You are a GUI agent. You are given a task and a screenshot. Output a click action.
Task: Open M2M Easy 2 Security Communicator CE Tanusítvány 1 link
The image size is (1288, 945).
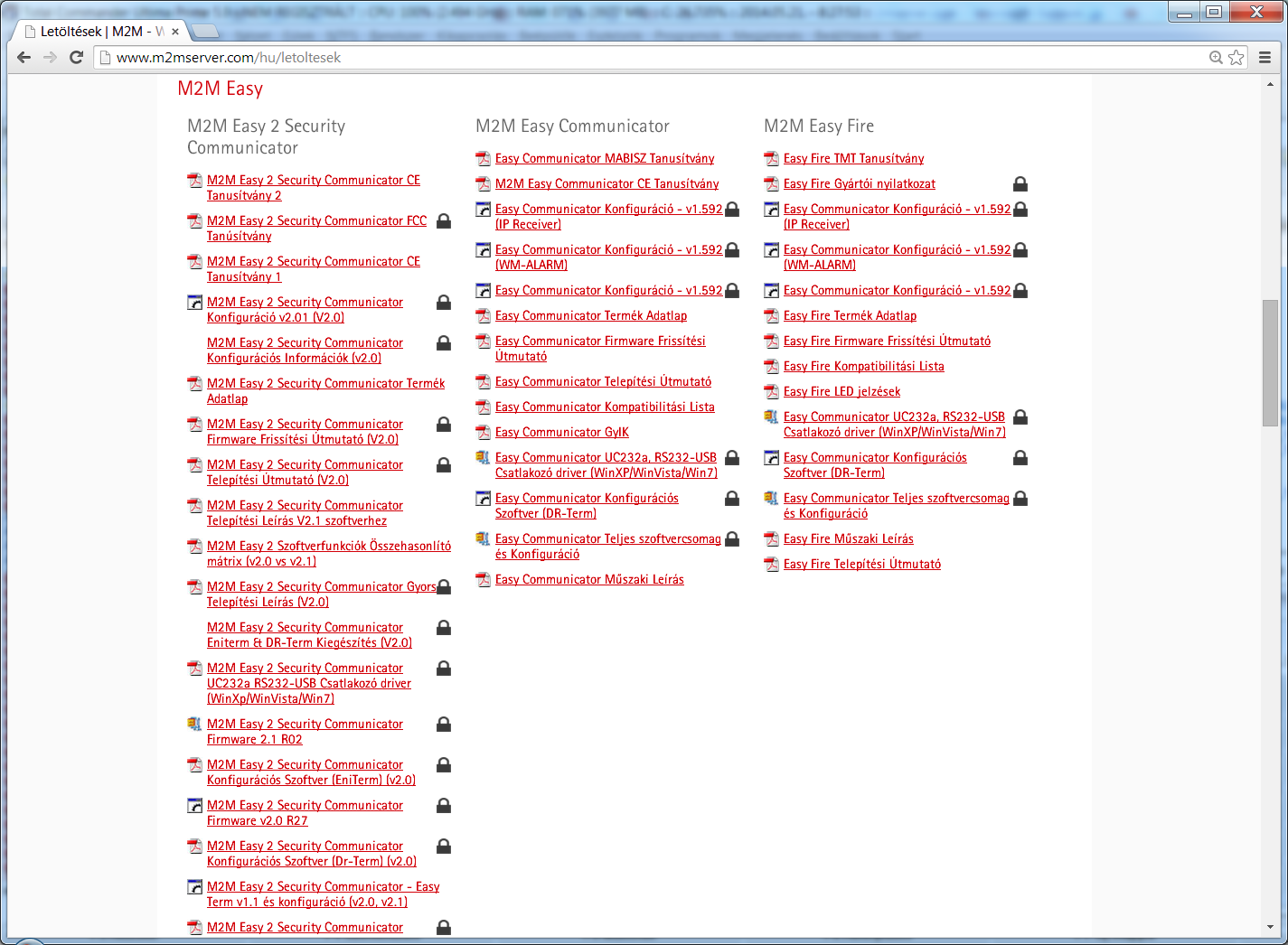tap(314, 269)
